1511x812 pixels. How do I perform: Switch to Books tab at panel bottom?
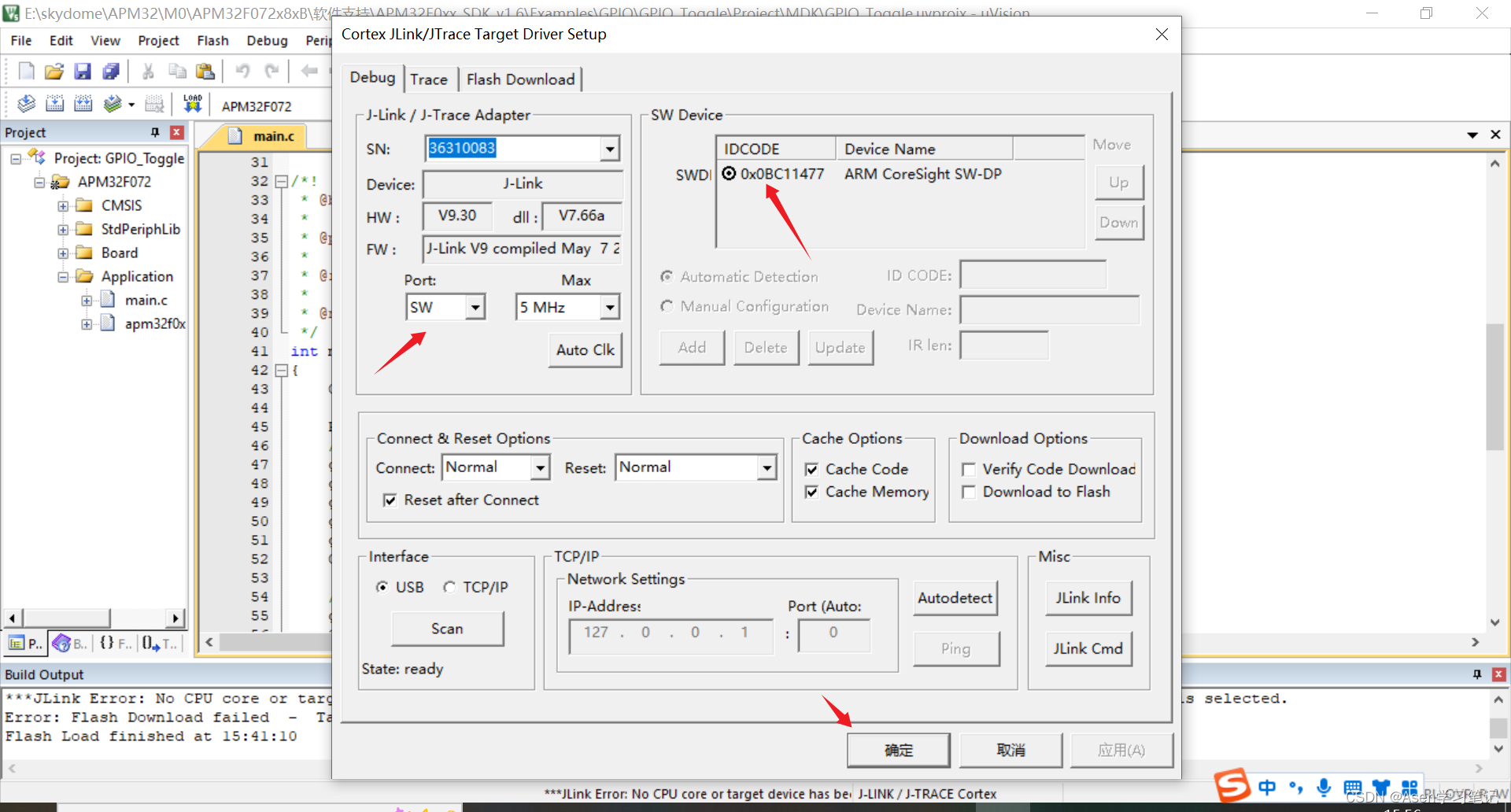pyautogui.click(x=70, y=644)
